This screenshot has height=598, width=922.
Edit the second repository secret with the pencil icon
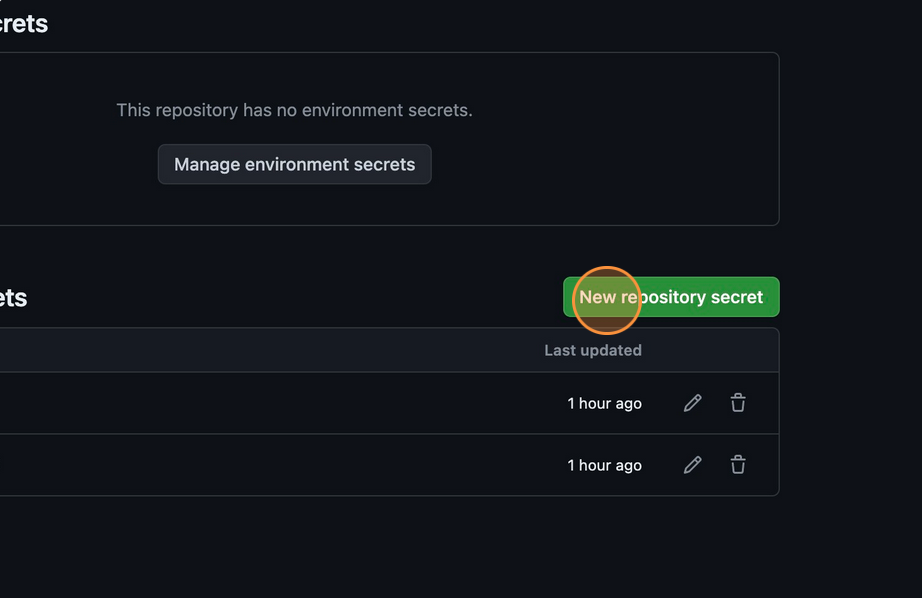point(692,465)
